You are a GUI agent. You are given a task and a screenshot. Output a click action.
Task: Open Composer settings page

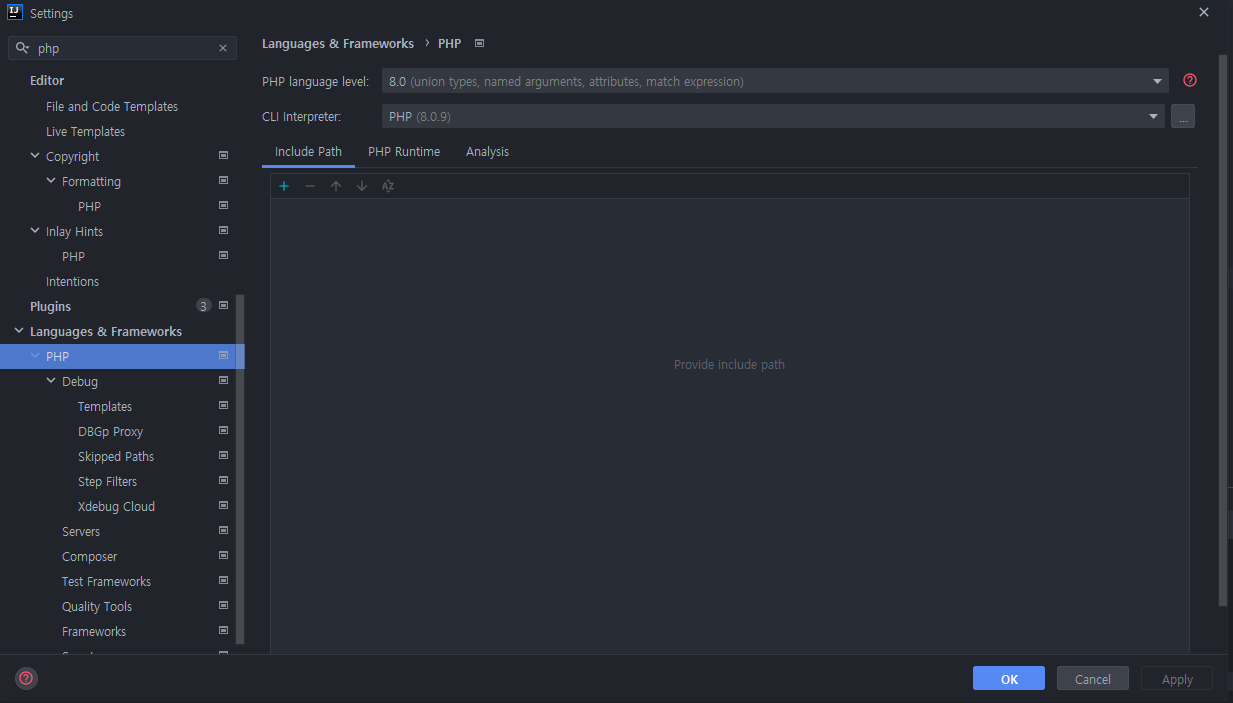click(x=89, y=556)
